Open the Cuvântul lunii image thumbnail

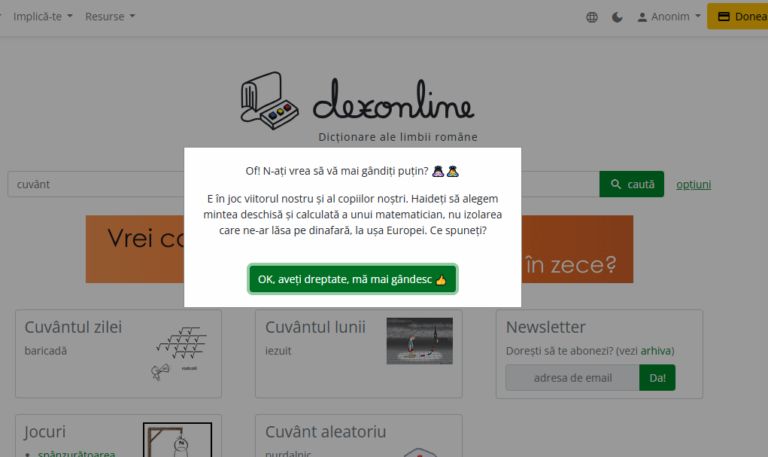(419, 341)
